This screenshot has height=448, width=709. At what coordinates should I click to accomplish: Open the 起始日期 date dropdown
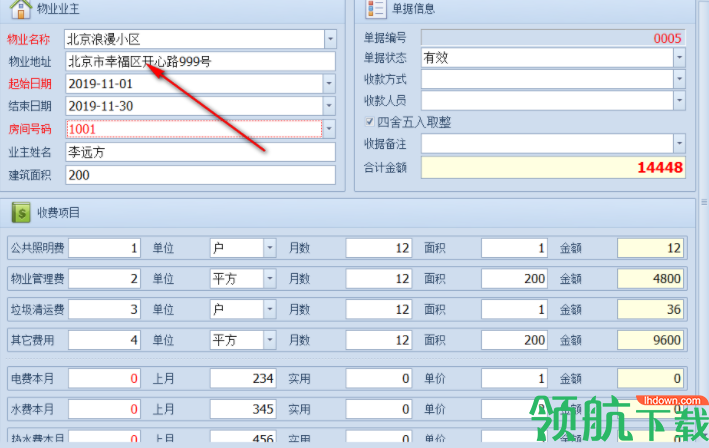[329, 84]
